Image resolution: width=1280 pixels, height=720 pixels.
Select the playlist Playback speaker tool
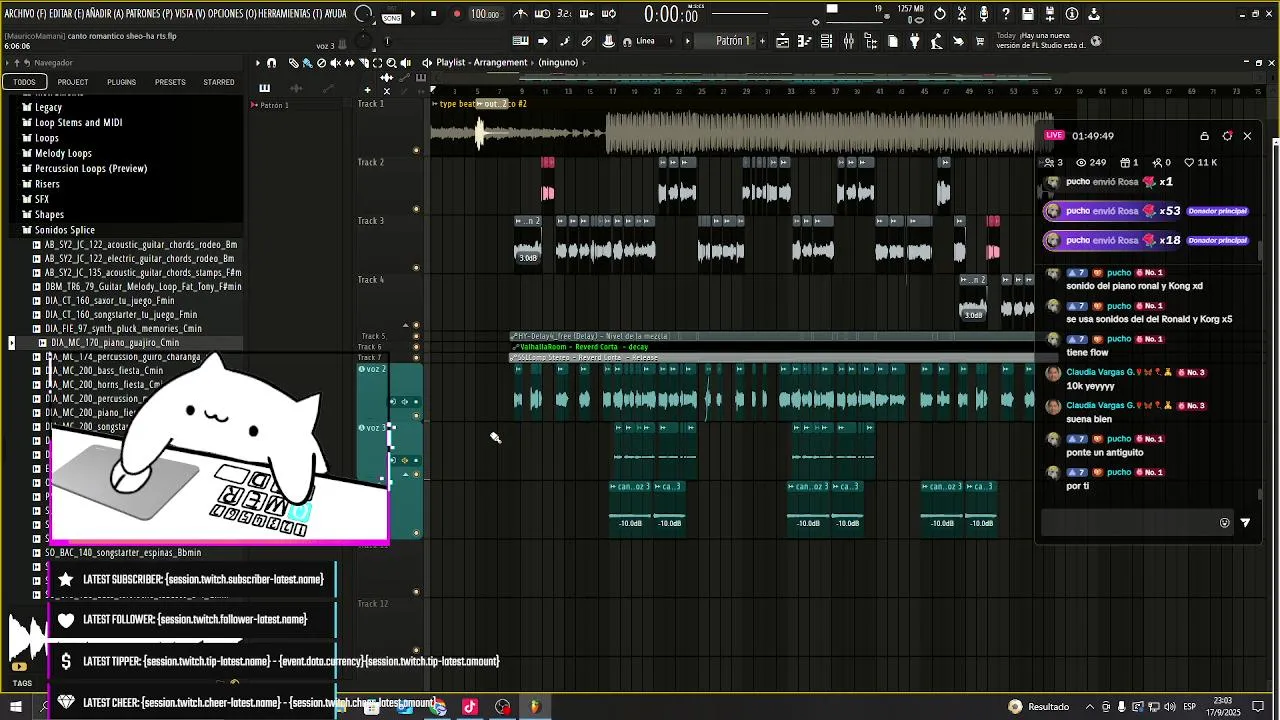[405, 63]
